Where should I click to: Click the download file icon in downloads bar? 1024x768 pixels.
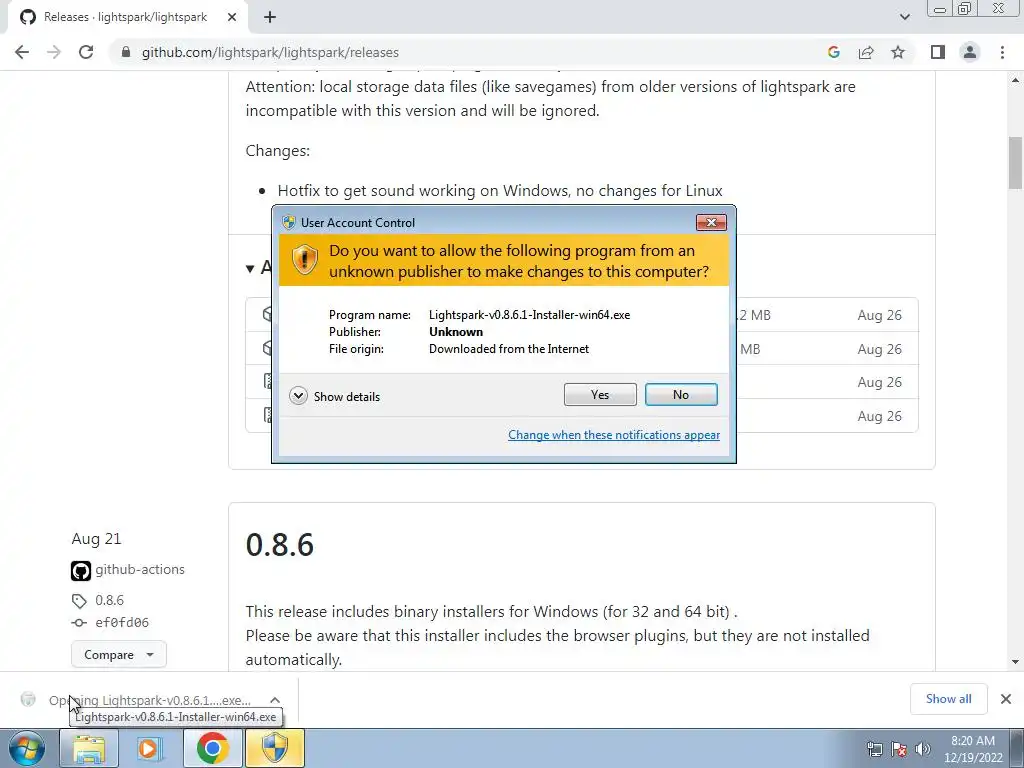[x=28, y=699]
